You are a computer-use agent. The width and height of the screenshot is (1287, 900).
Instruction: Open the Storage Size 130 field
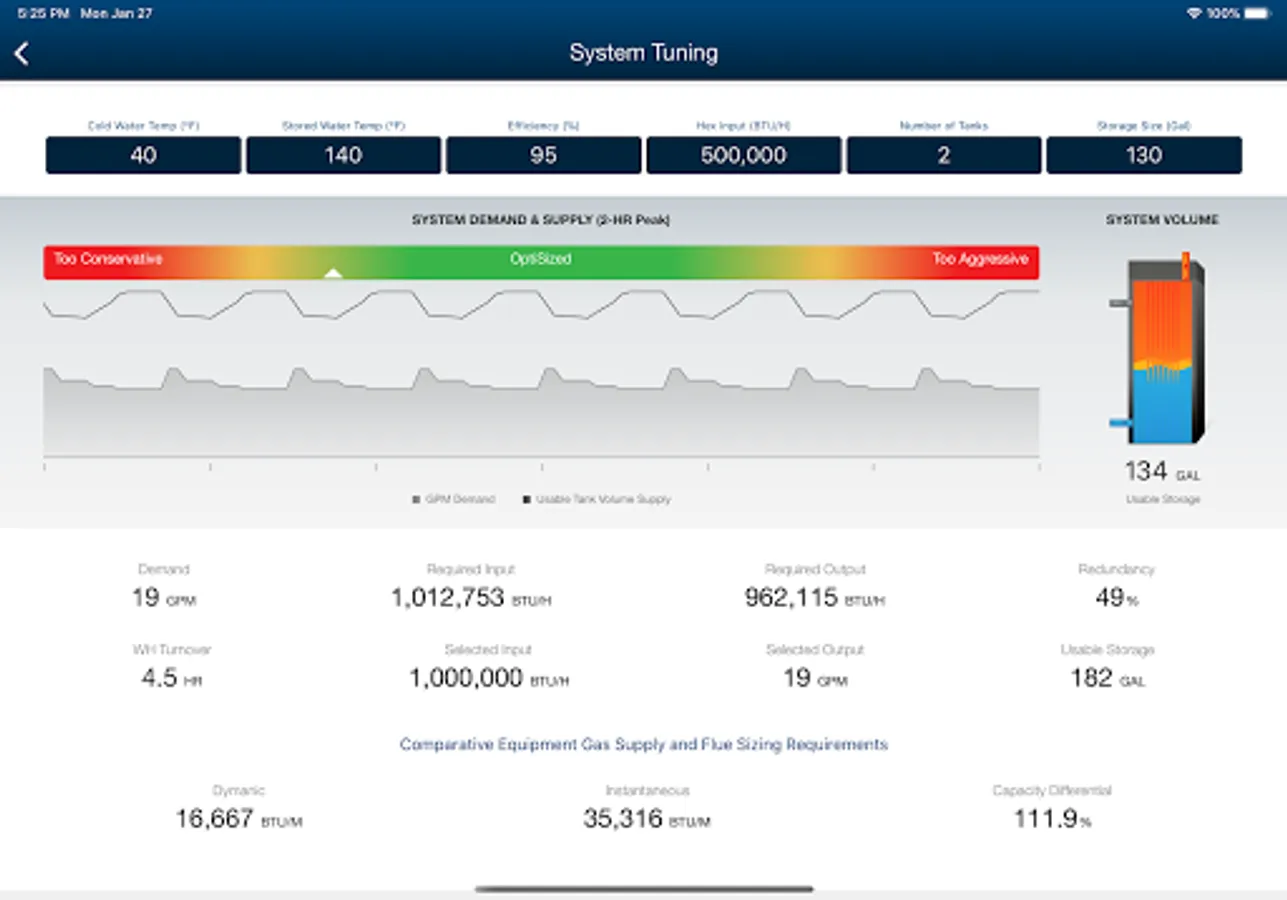point(1143,155)
